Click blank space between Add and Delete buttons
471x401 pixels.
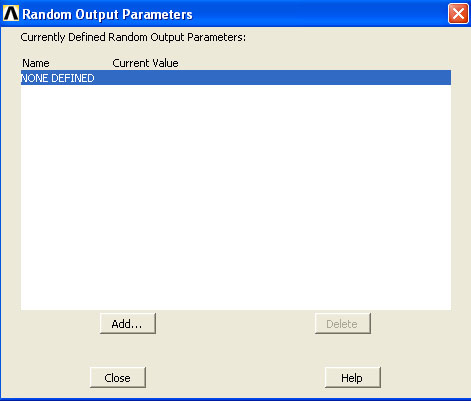[x=235, y=323]
